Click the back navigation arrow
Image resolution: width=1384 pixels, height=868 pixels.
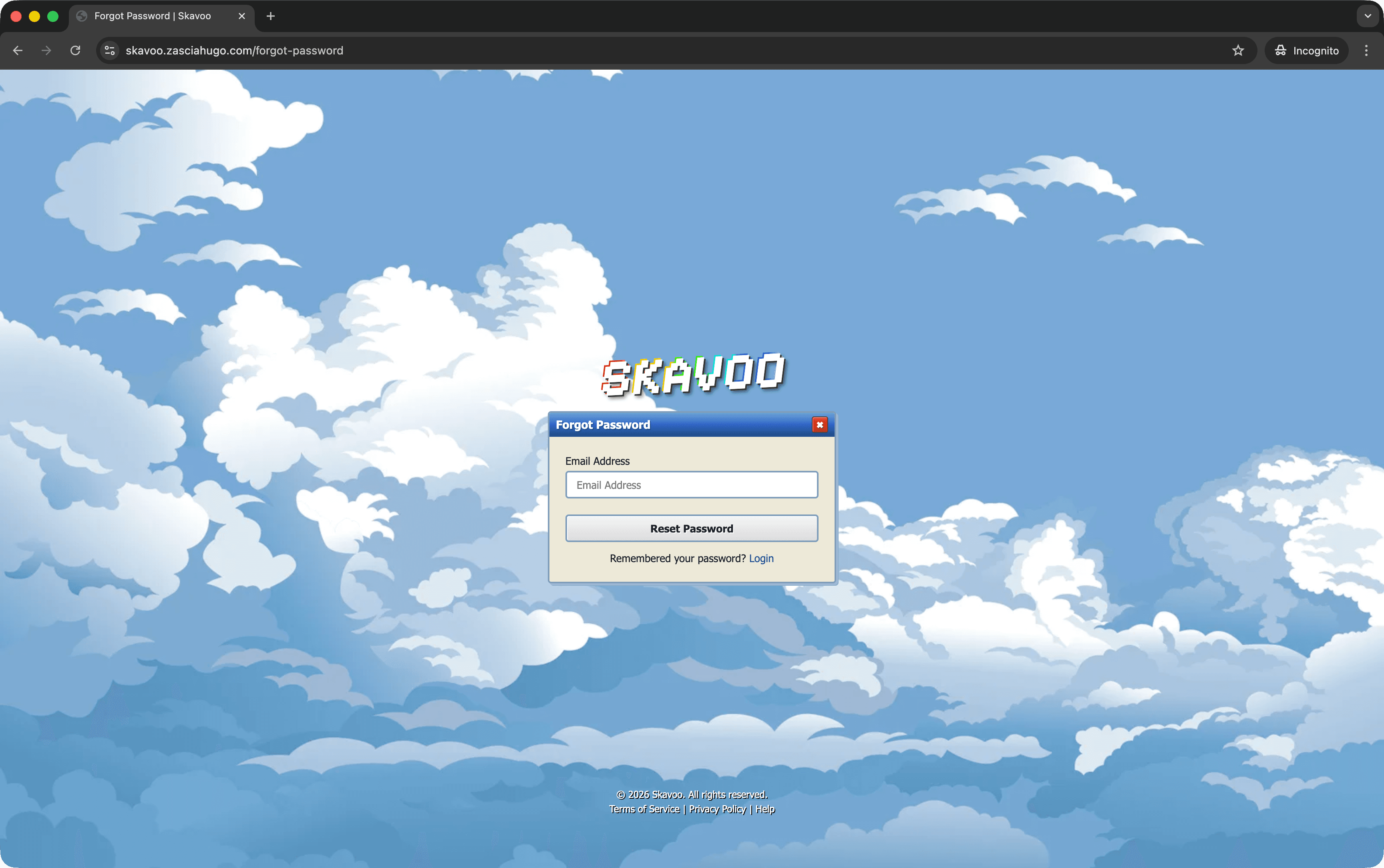[18, 50]
